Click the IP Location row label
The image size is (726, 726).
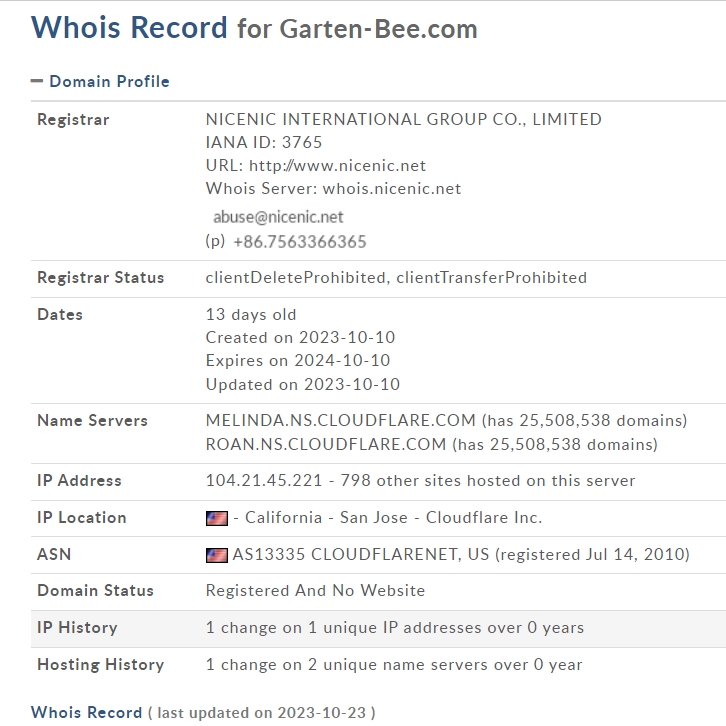tap(81, 518)
